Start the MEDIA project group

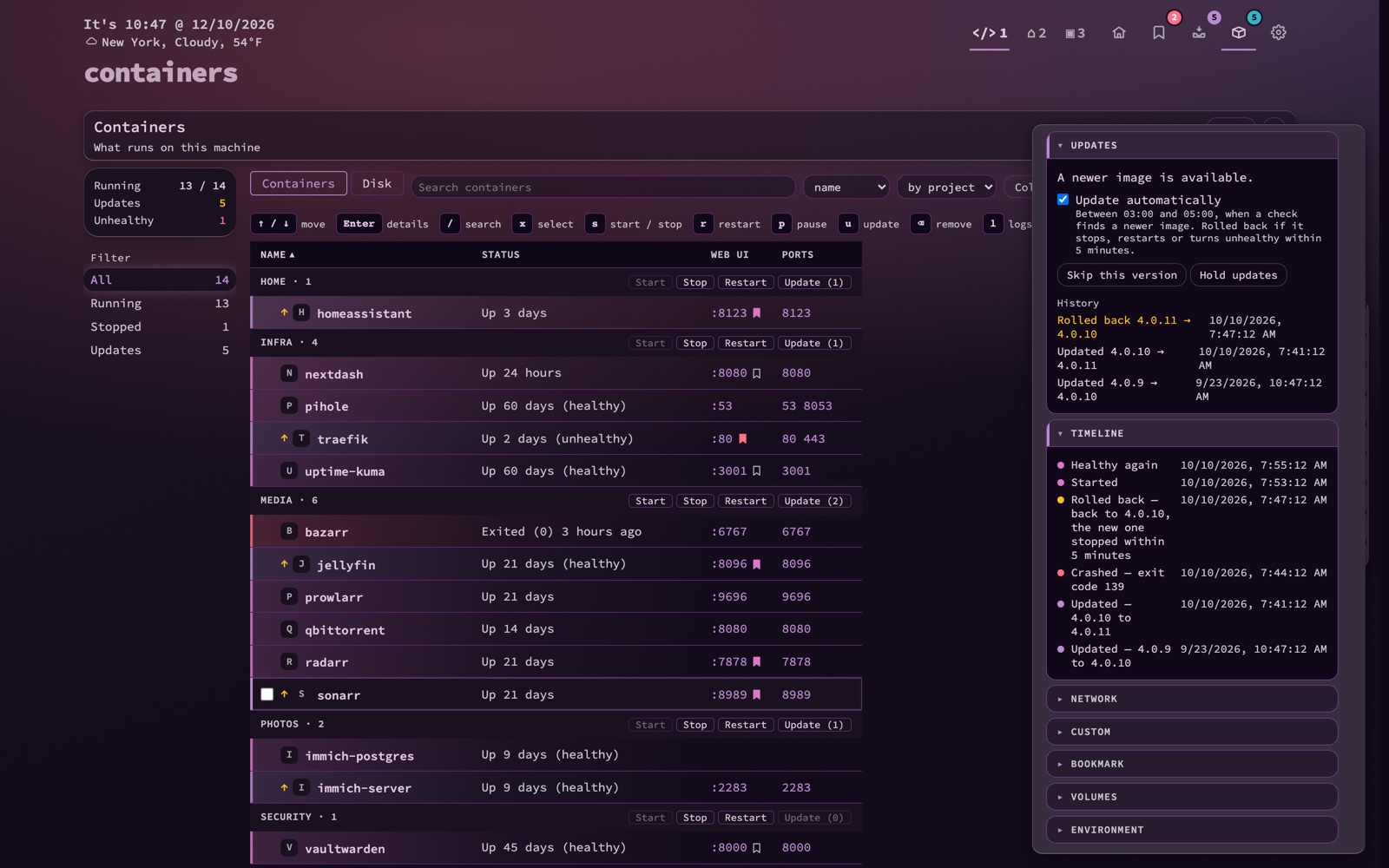650,501
